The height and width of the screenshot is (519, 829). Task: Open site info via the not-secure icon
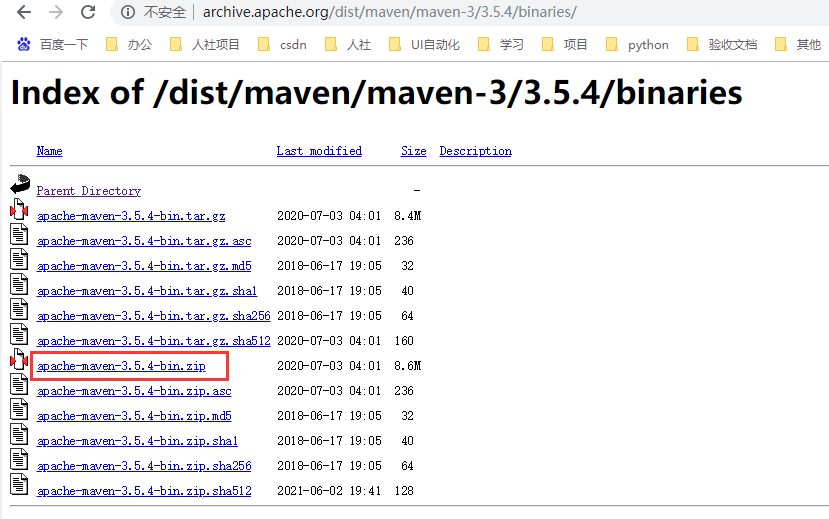(x=128, y=12)
